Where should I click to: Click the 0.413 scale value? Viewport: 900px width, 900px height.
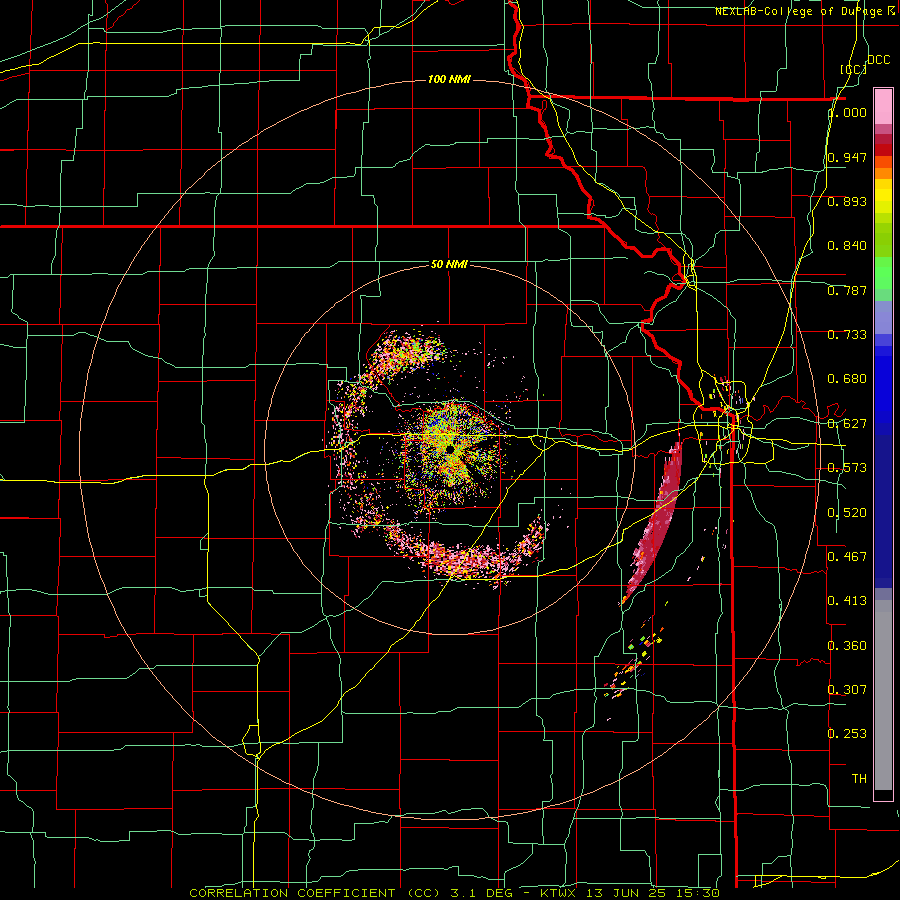click(x=847, y=601)
